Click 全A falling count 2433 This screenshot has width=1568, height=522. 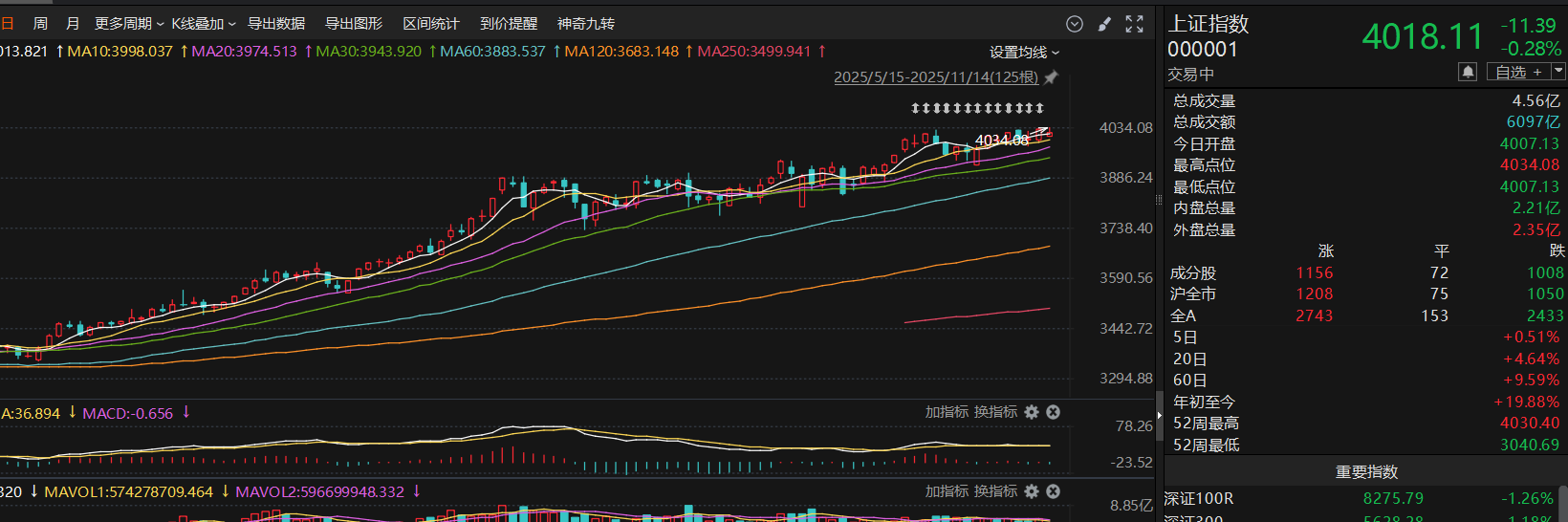click(1545, 316)
